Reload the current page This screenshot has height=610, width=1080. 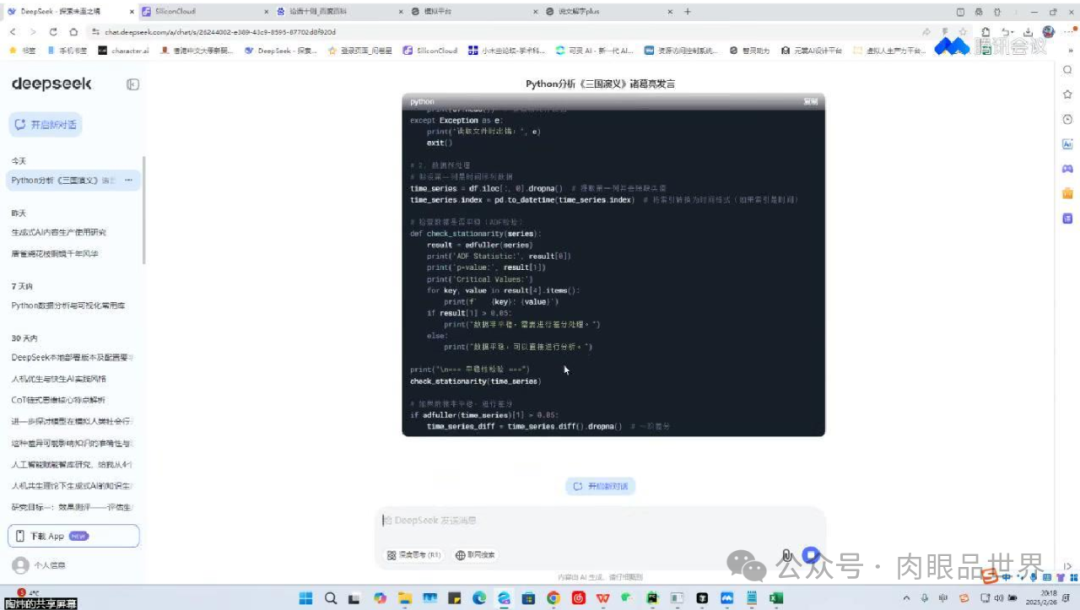53,32
